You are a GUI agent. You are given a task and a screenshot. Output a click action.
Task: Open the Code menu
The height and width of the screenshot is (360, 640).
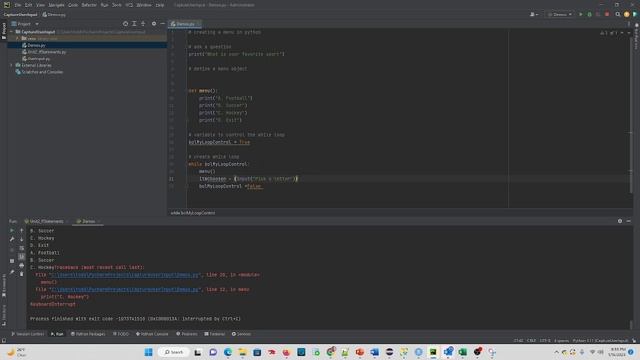(x=73, y=5)
